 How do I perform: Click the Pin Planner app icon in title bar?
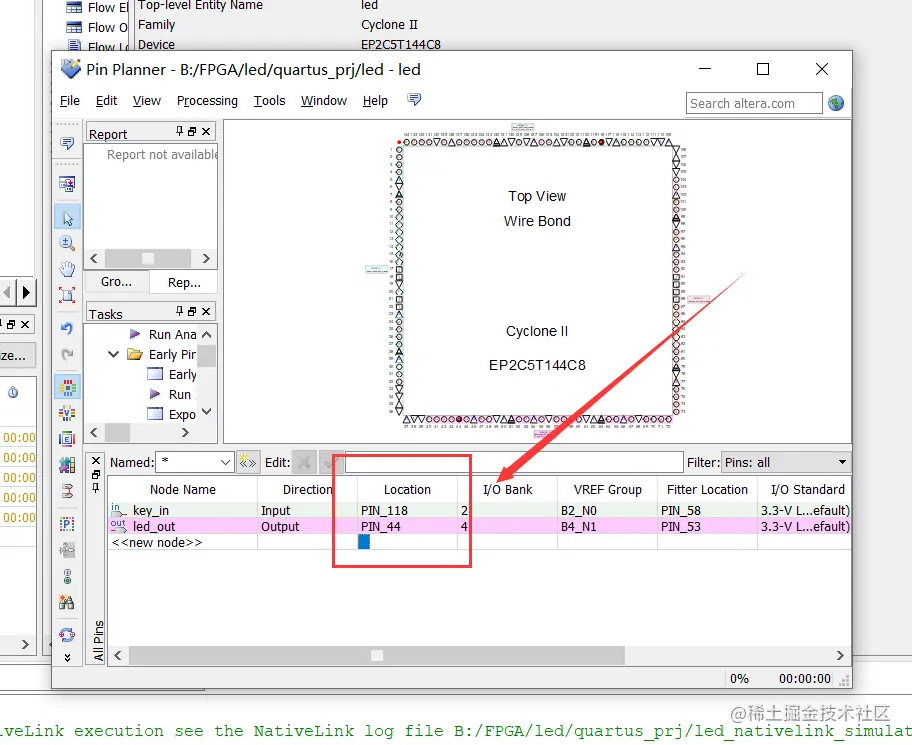tap(70, 69)
